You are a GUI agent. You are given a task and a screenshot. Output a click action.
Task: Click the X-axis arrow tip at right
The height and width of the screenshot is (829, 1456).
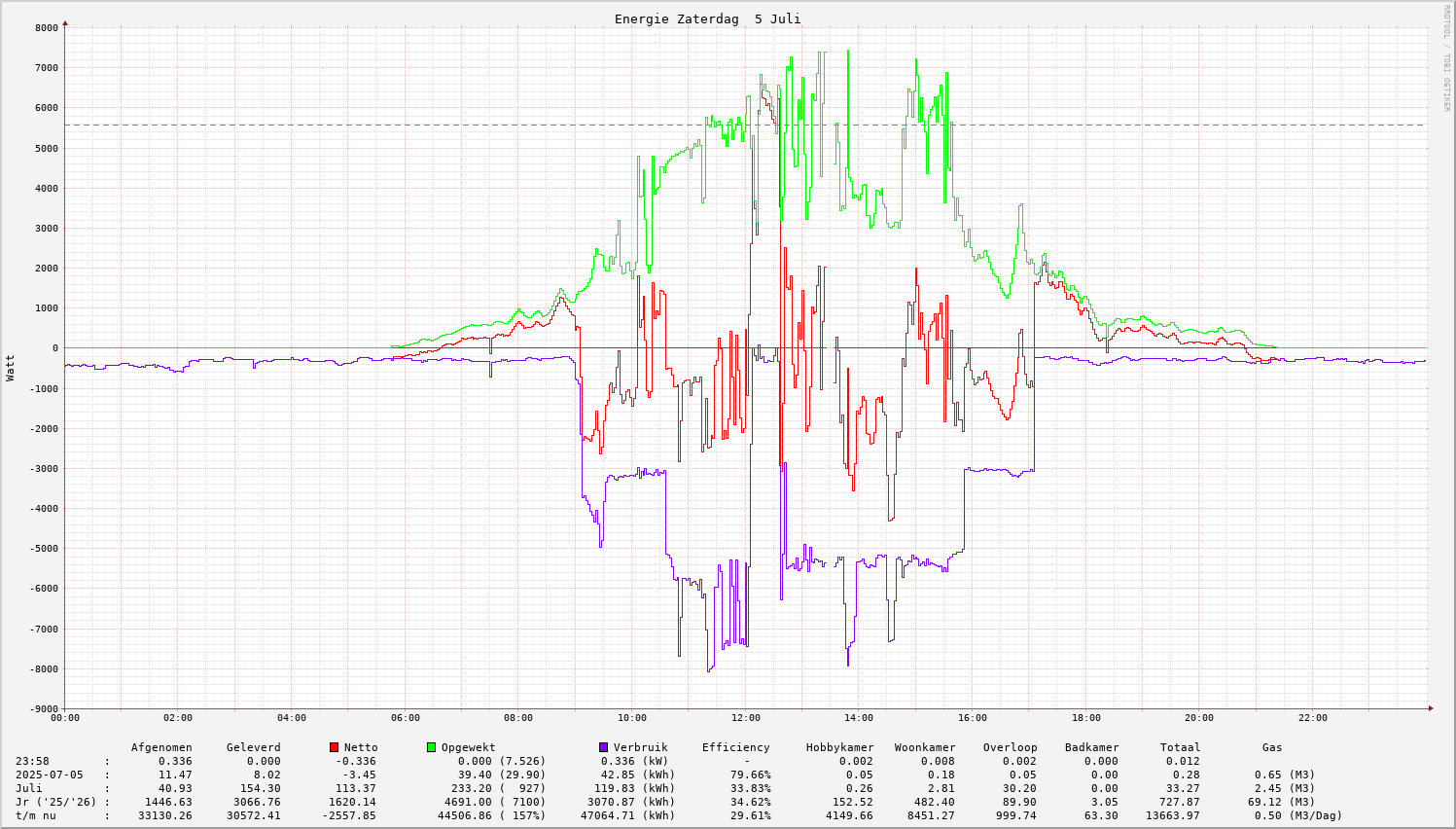pos(1430,708)
